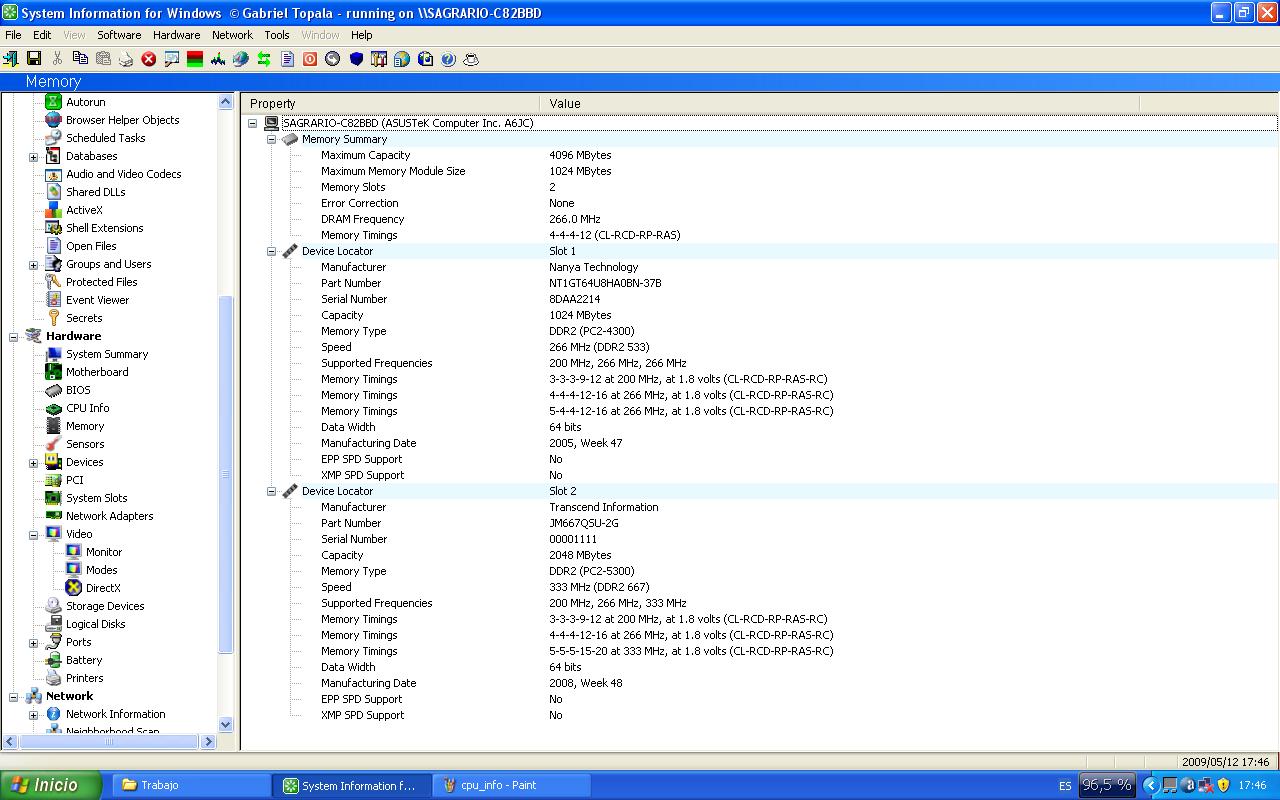The height and width of the screenshot is (800, 1280).
Task: Click the graph monitor toolbar icon
Action: (218, 59)
